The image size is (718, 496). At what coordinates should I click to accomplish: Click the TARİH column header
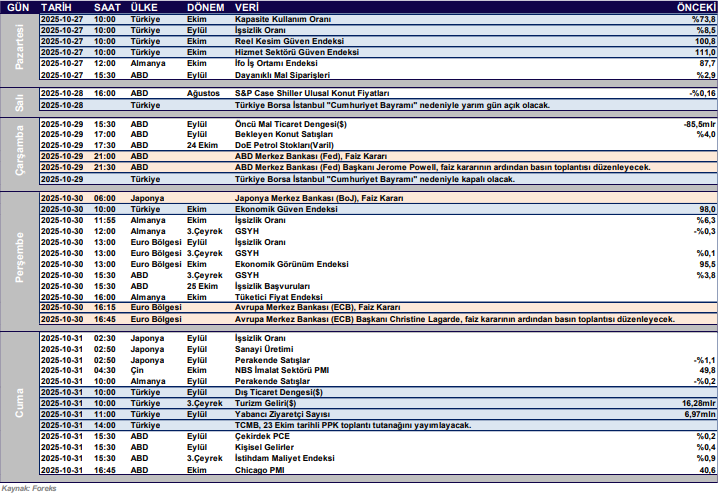coord(58,7)
